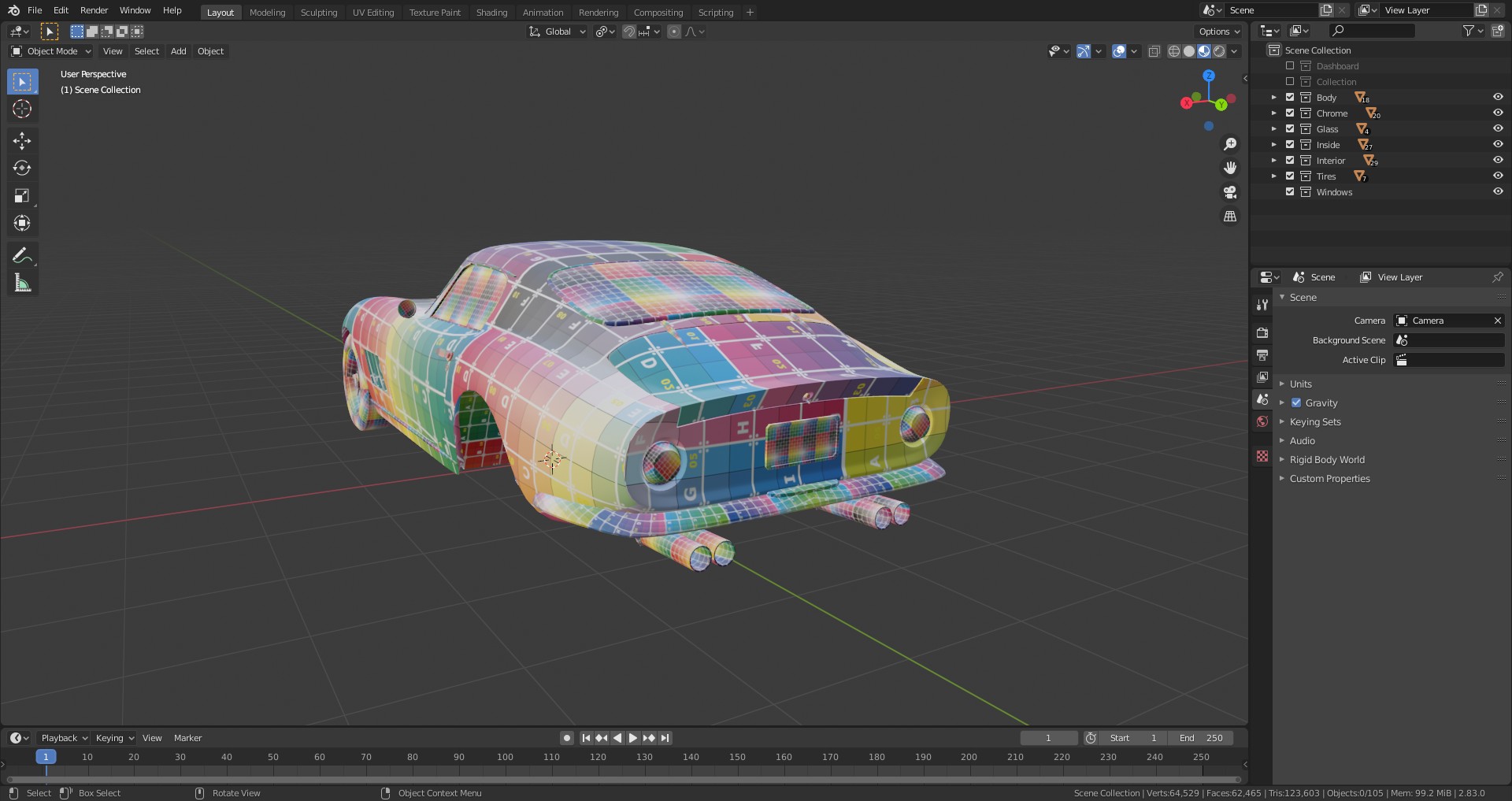This screenshot has height=801, width=1512.
Task: Click frame 100 on the timeline
Action: point(505,757)
